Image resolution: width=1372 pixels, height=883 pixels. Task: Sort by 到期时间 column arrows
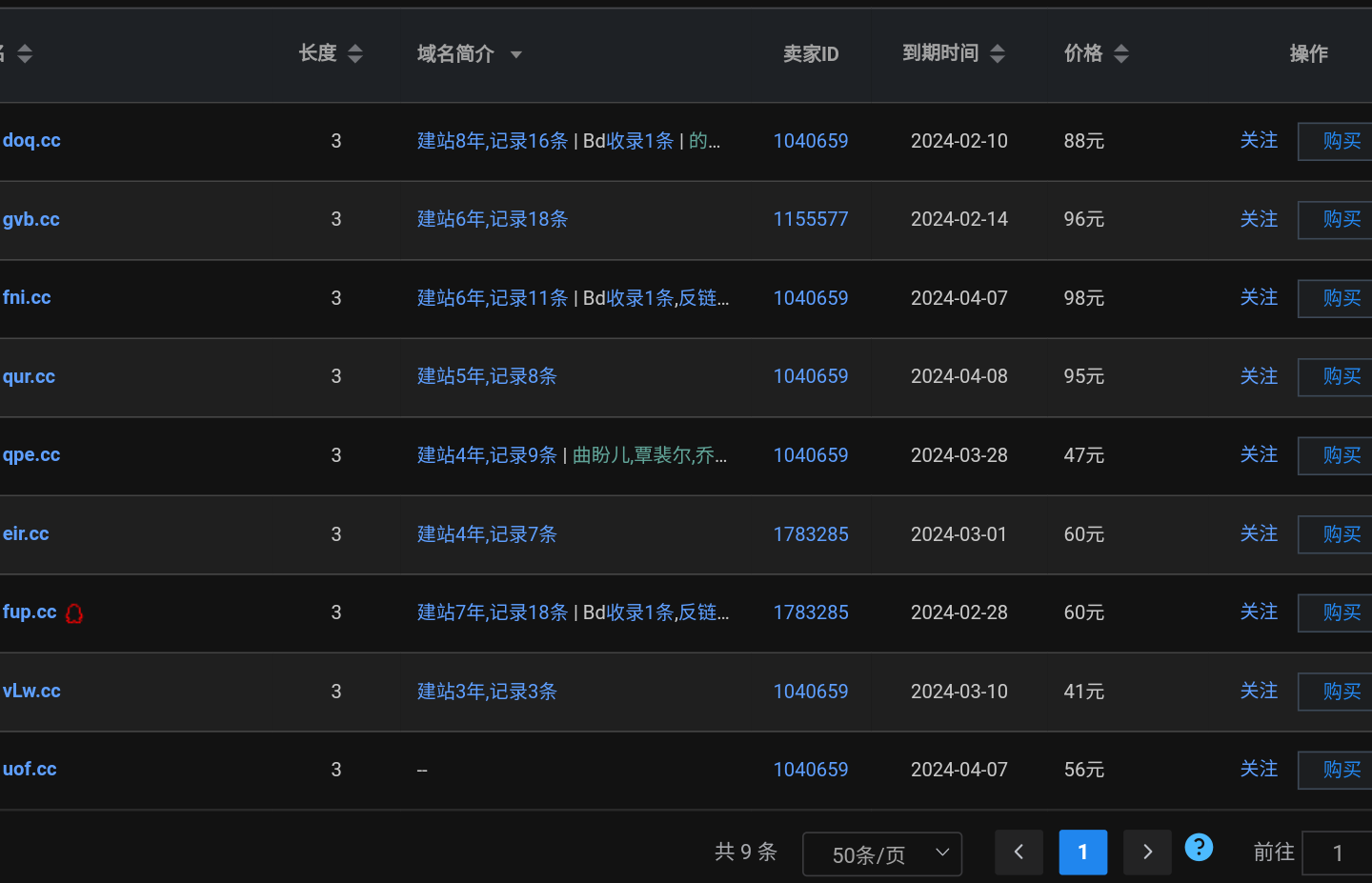tap(998, 53)
